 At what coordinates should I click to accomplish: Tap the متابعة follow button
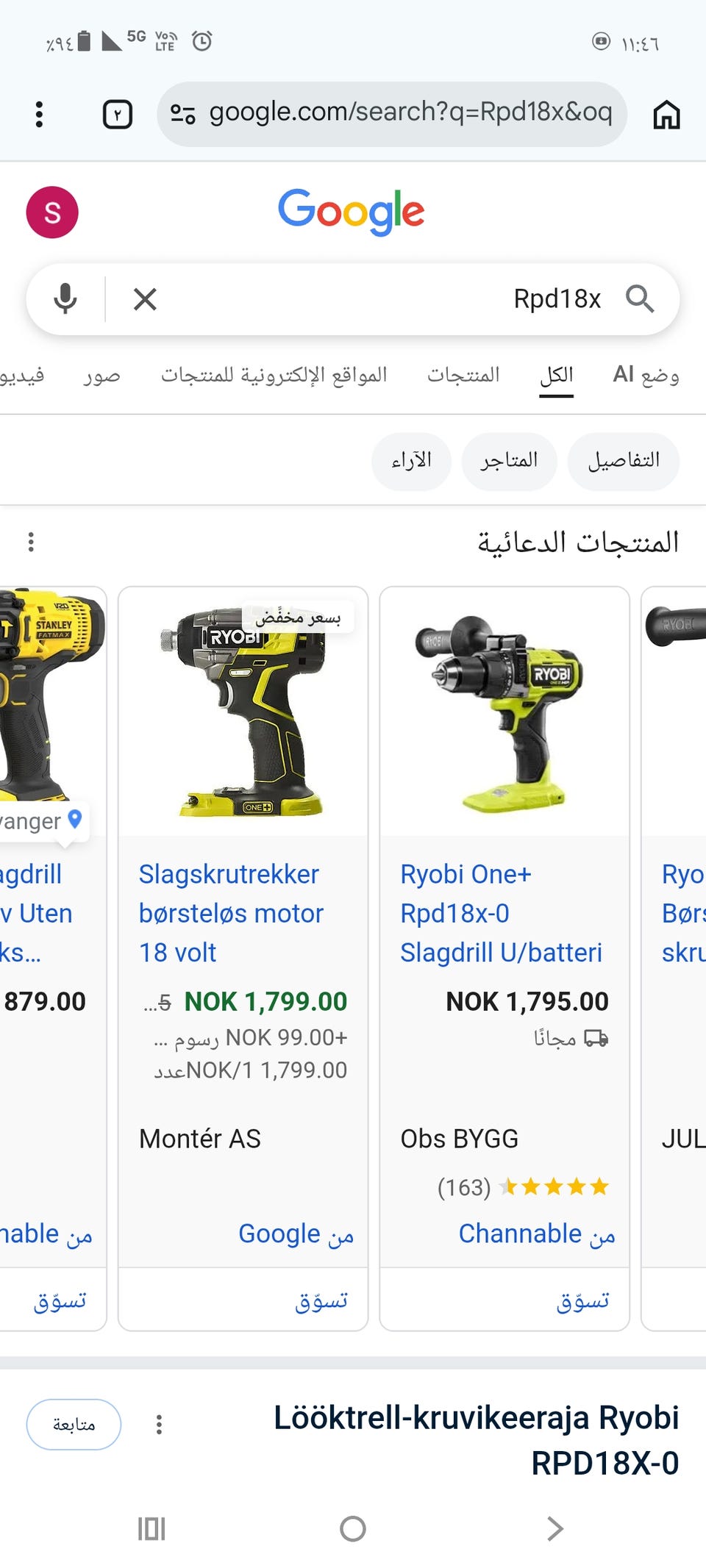coord(74,1424)
